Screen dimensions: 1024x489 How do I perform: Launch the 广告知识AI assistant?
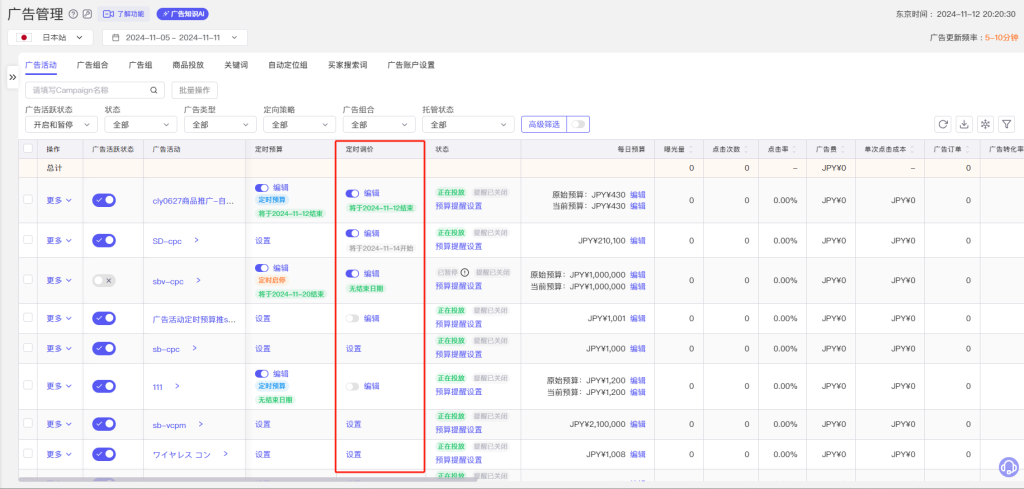[183, 14]
